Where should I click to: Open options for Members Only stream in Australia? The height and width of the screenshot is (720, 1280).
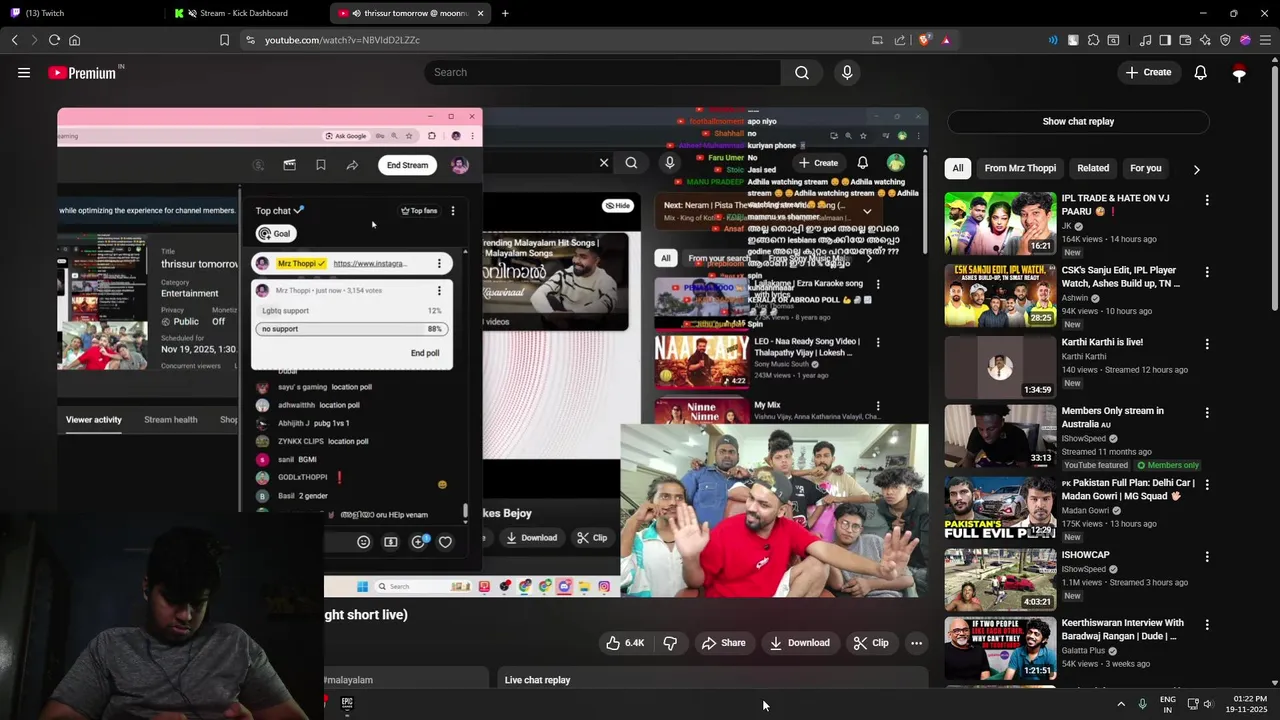click(x=1207, y=412)
